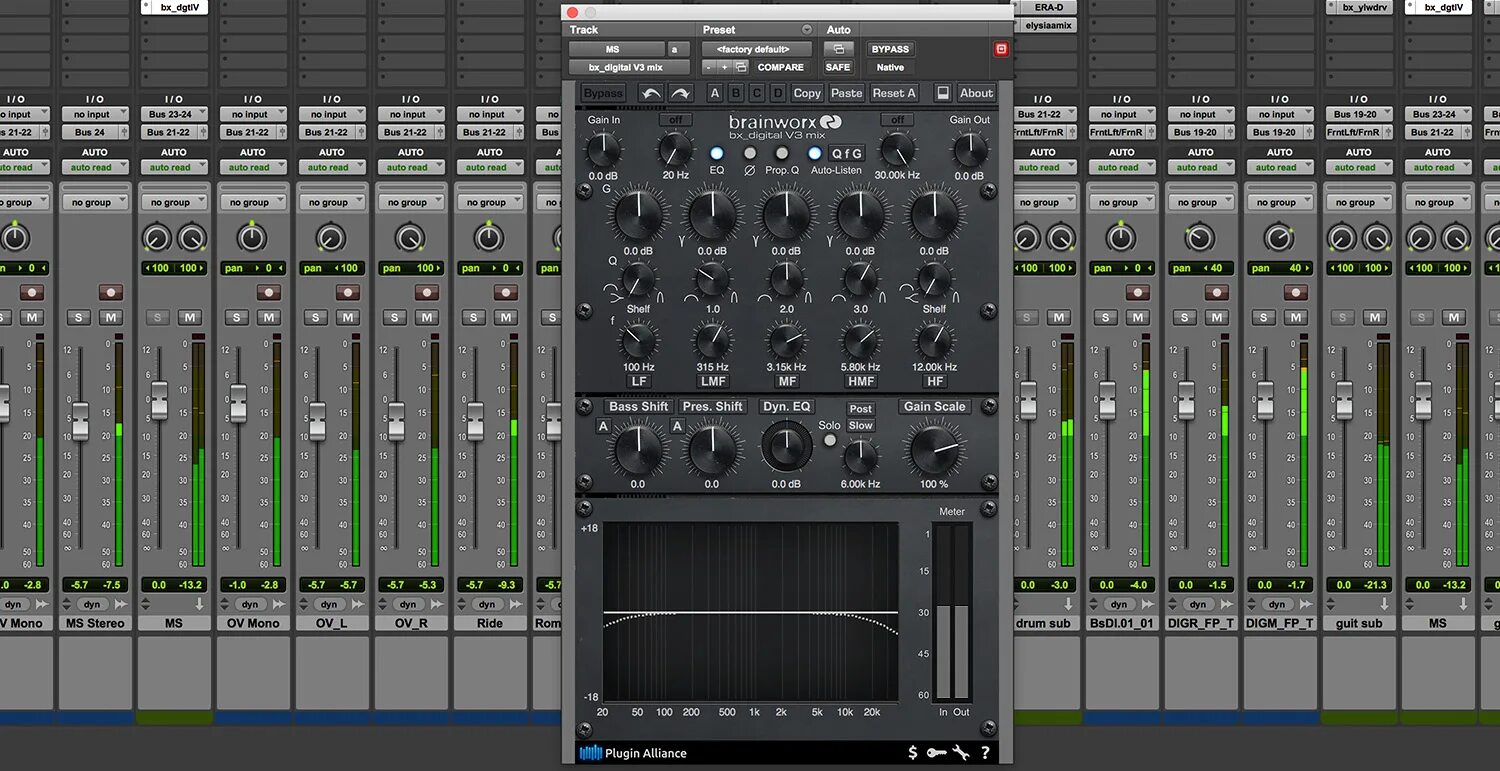Mute the OV Mono track
The width and height of the screenshot is (1500, 771).
[x=270, y=317]
